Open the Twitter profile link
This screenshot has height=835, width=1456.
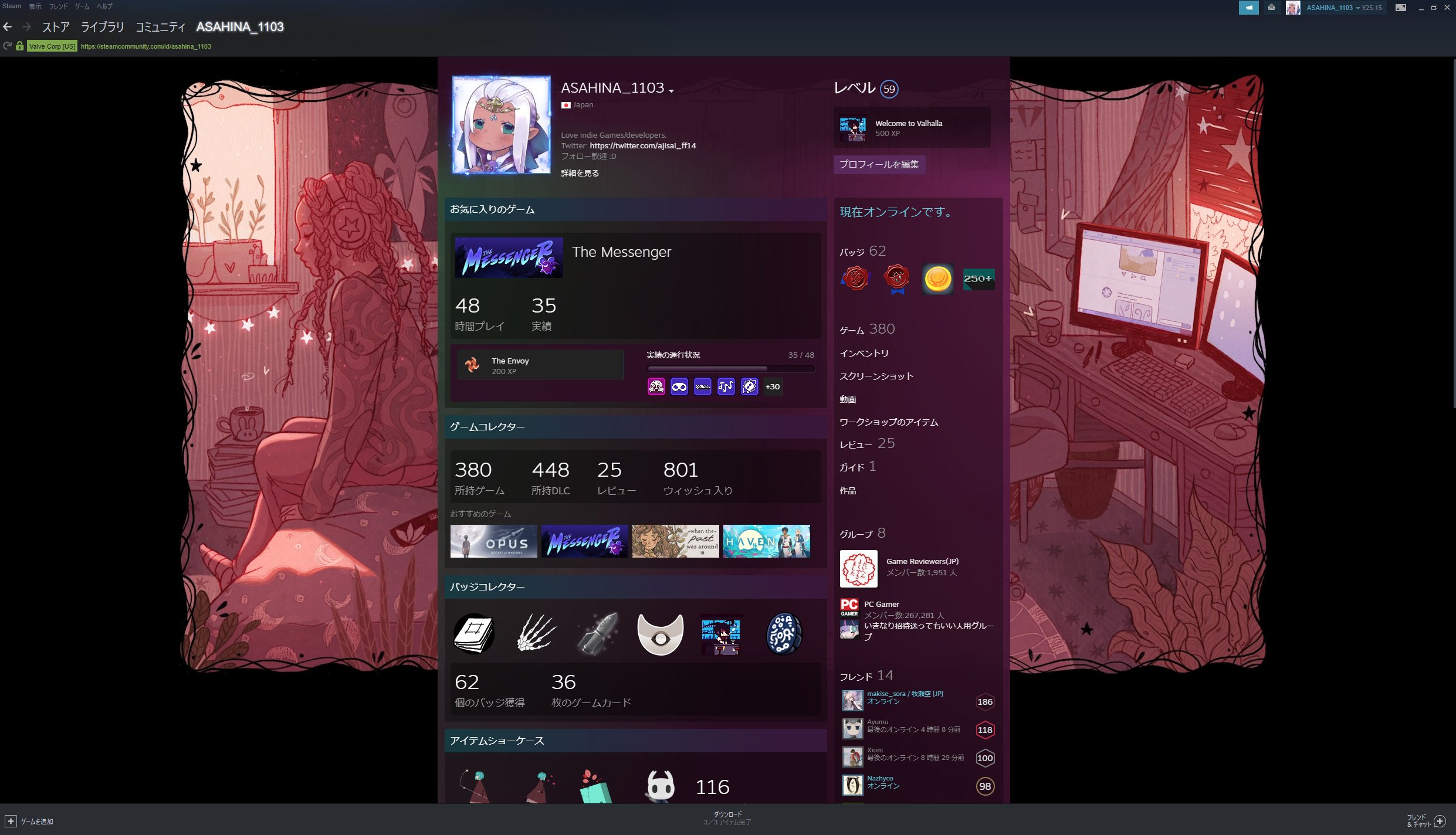(x=642, y=145)
